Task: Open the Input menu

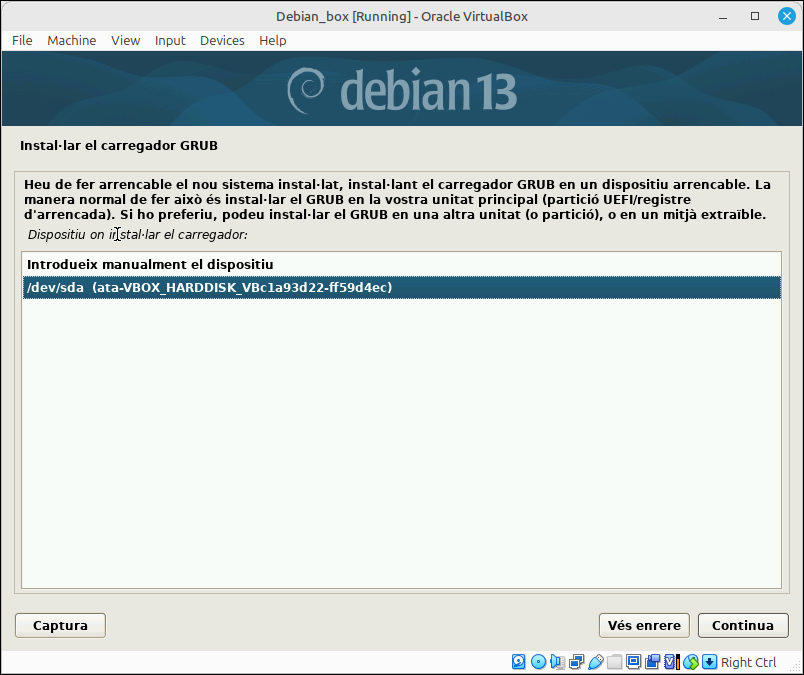Action: [170, 41]
